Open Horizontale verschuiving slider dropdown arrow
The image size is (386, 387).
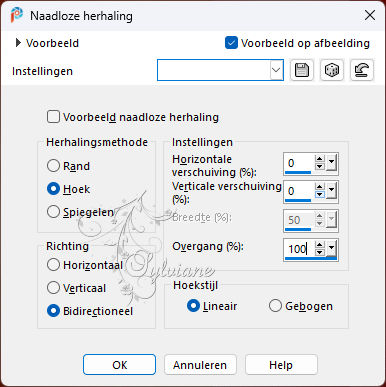click(x=331, y=162)
